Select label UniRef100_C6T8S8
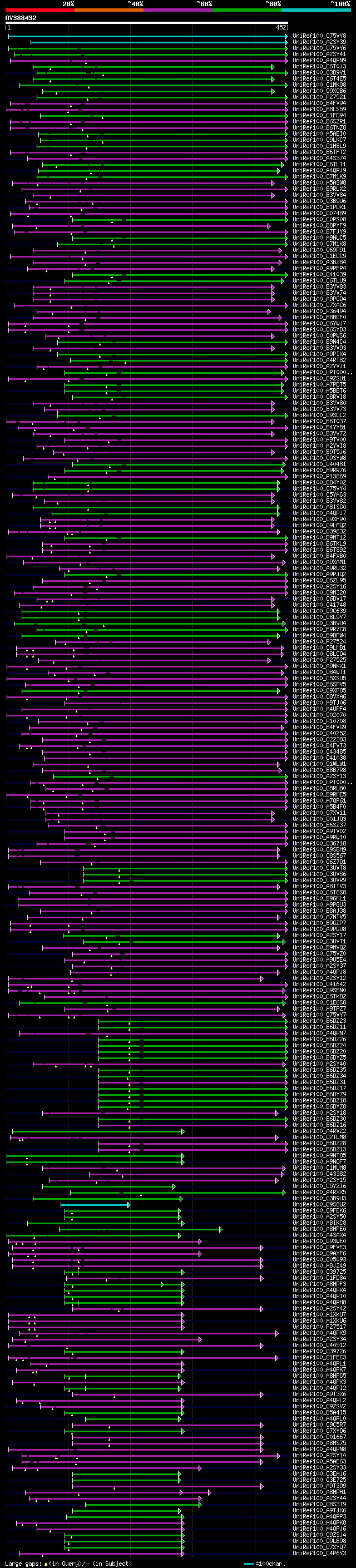Image resolution: width=356 pixels, height=1568 pixels. 319,892
